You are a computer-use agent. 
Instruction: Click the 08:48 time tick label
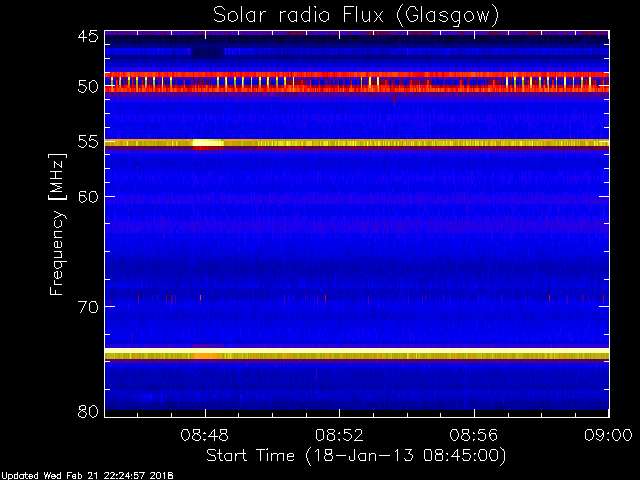coord(204,435)
